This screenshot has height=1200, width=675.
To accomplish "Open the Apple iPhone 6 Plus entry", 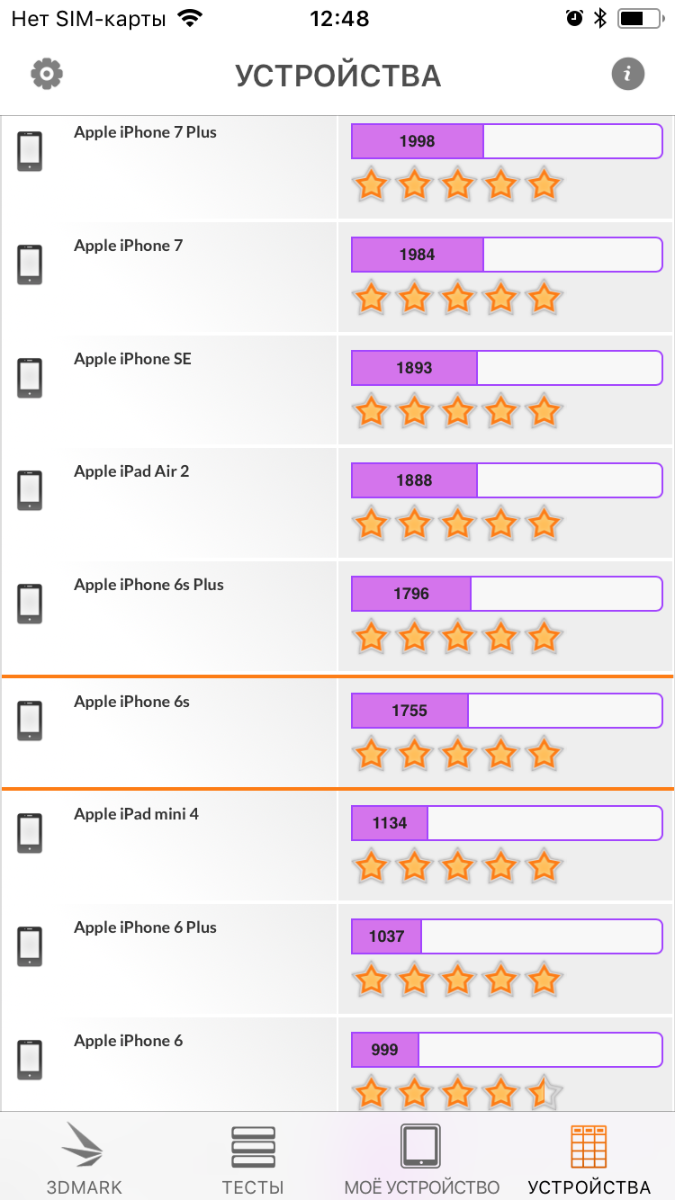I will pos(145,928).
